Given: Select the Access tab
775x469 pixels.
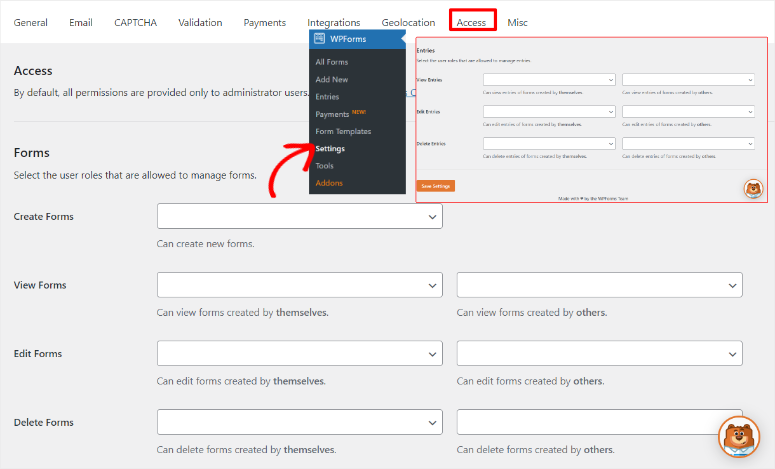Looking at the screenshot, I should point(471,23).
